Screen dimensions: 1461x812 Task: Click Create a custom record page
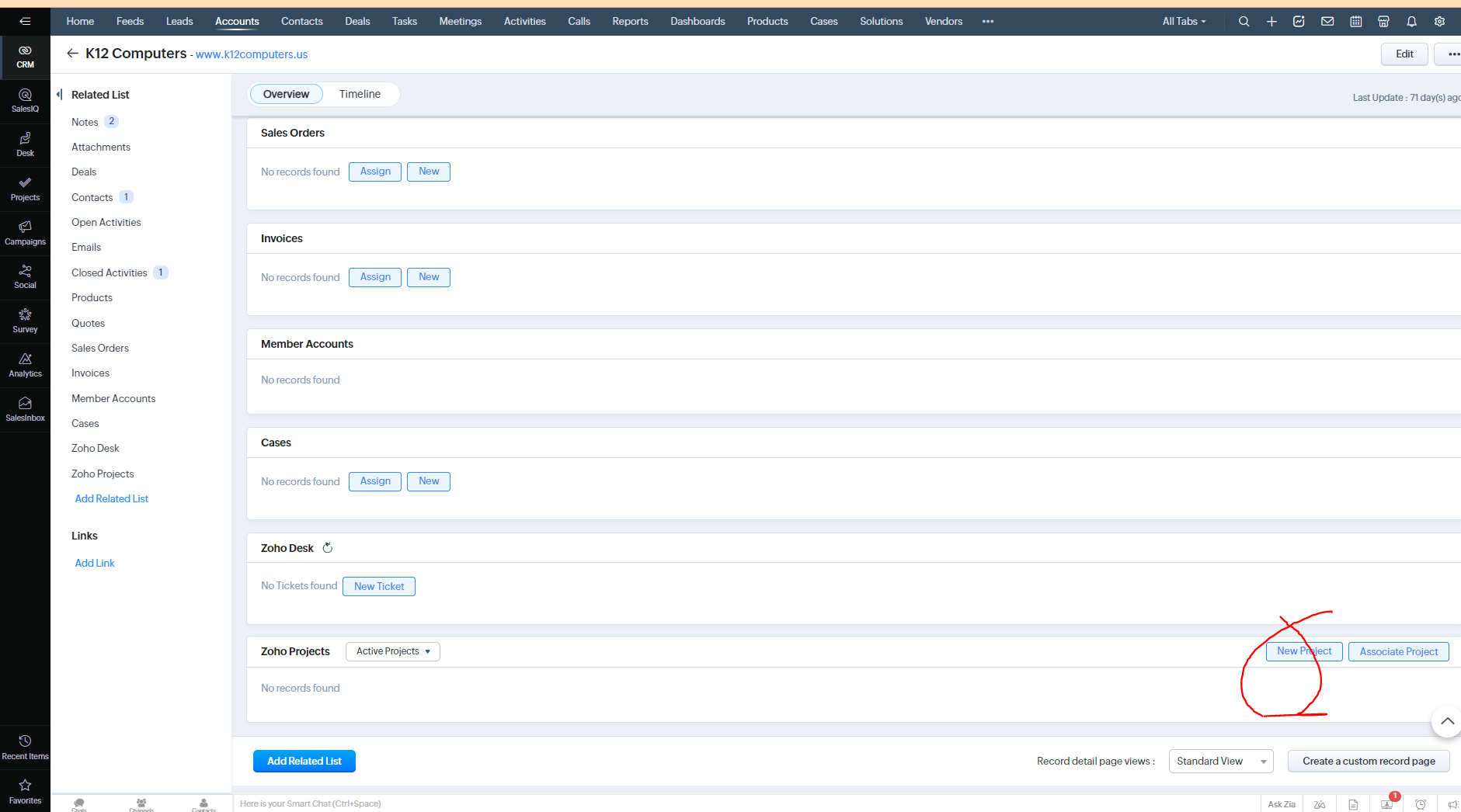pos(1369,762)
